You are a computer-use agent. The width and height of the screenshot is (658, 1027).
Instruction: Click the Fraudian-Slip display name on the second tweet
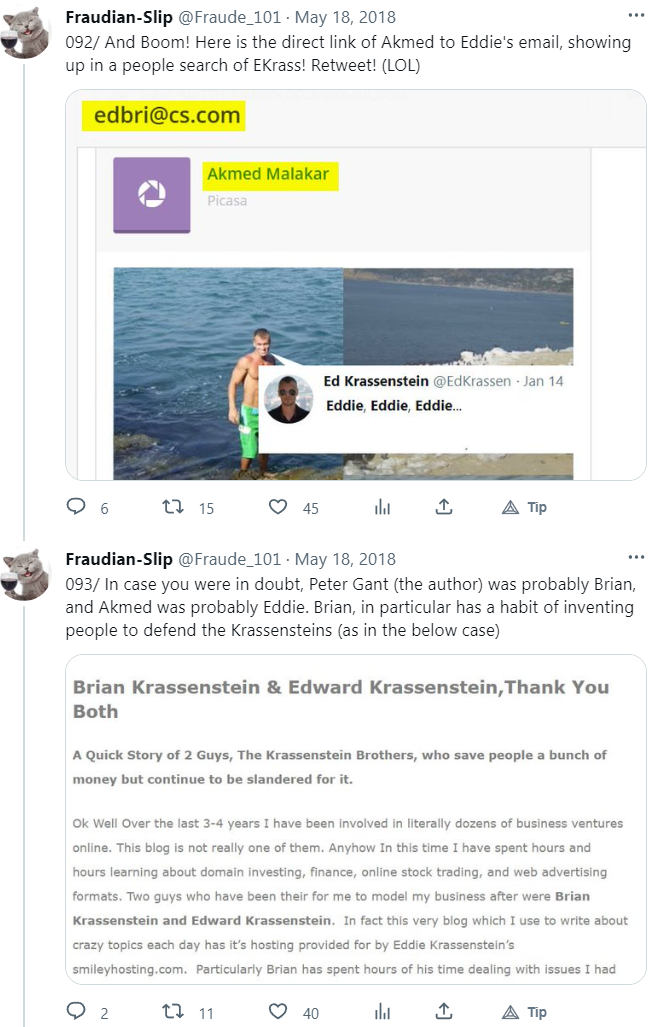tap(118, 559)
